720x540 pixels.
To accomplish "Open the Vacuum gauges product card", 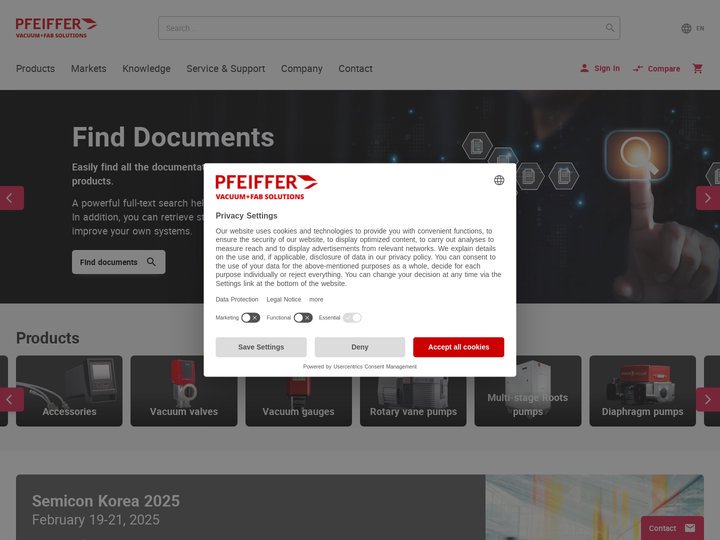I will [x=298, y=391].
